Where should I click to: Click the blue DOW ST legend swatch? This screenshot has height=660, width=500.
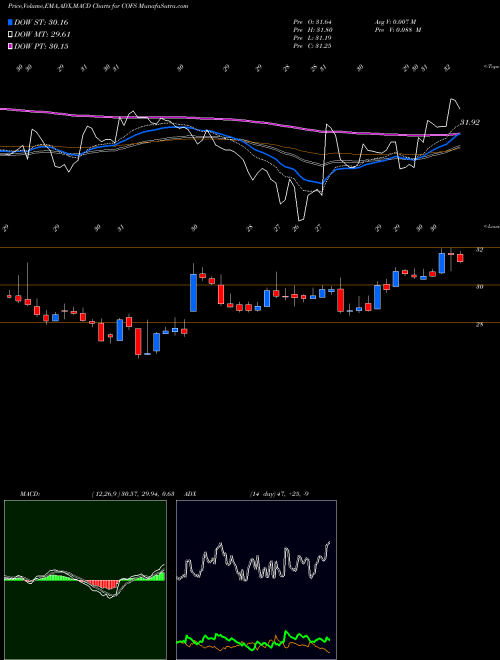point(11,22)
